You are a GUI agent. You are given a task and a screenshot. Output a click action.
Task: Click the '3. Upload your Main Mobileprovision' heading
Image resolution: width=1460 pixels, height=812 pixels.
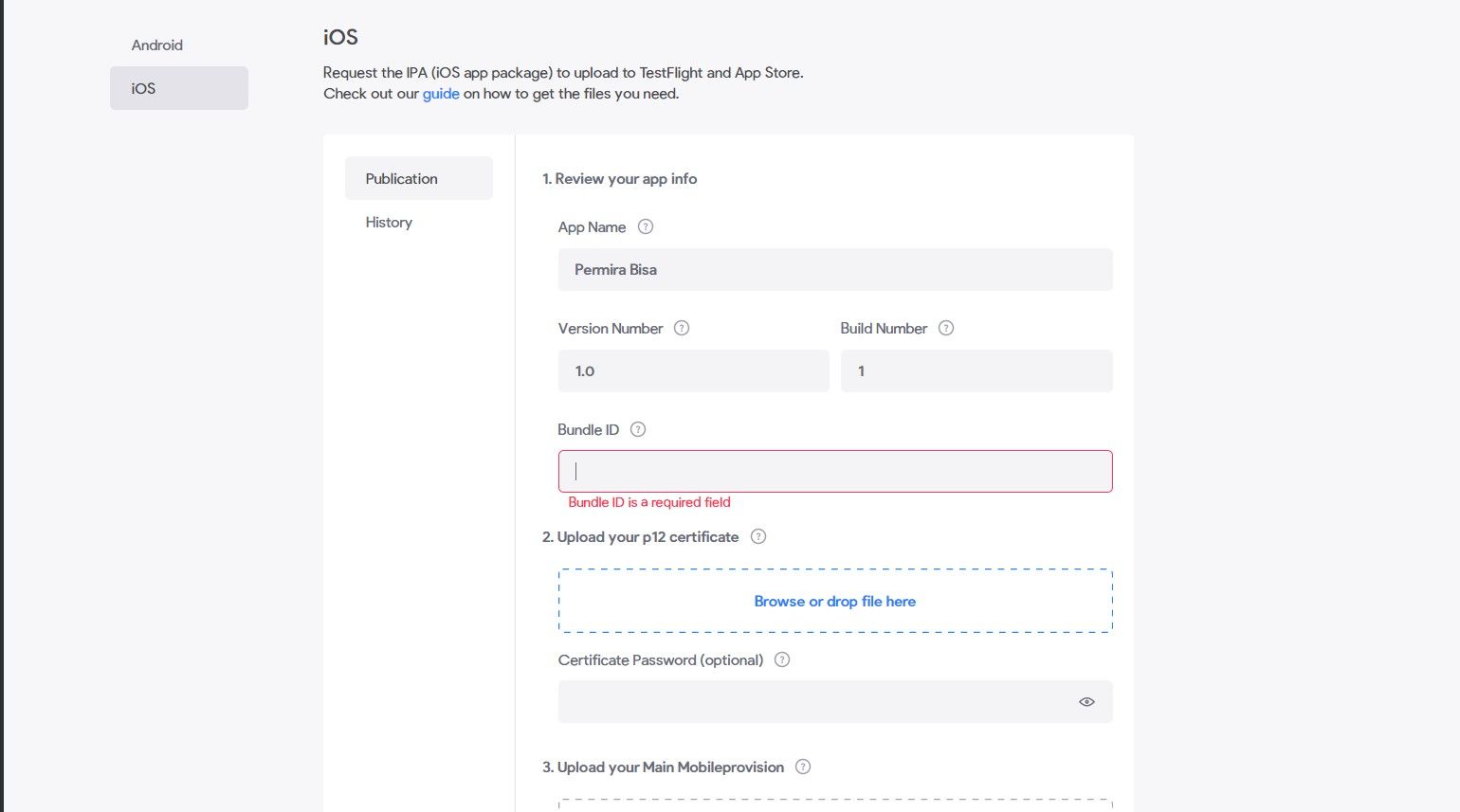click(664, 767)
